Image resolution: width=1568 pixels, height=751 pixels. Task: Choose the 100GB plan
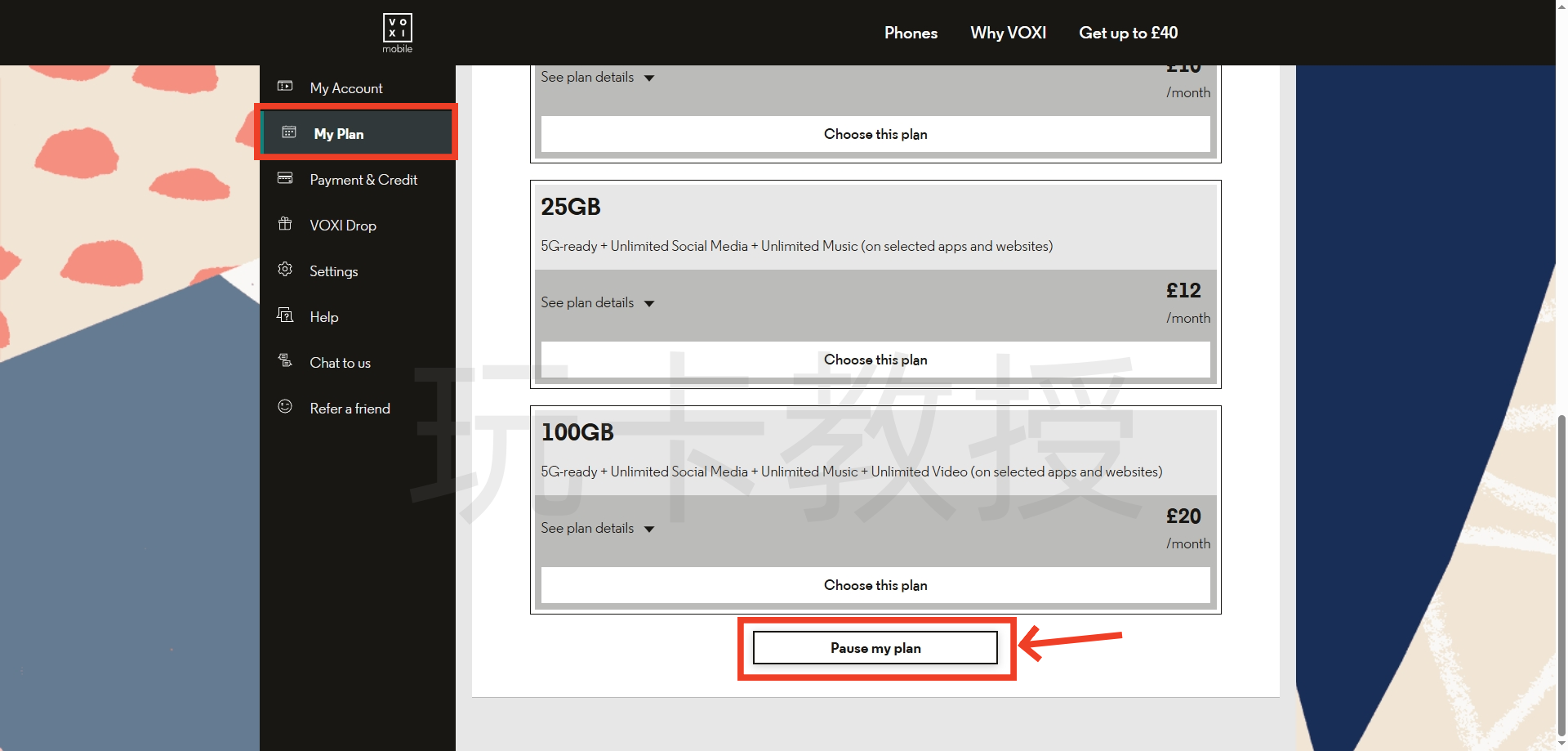pos(875,585)
